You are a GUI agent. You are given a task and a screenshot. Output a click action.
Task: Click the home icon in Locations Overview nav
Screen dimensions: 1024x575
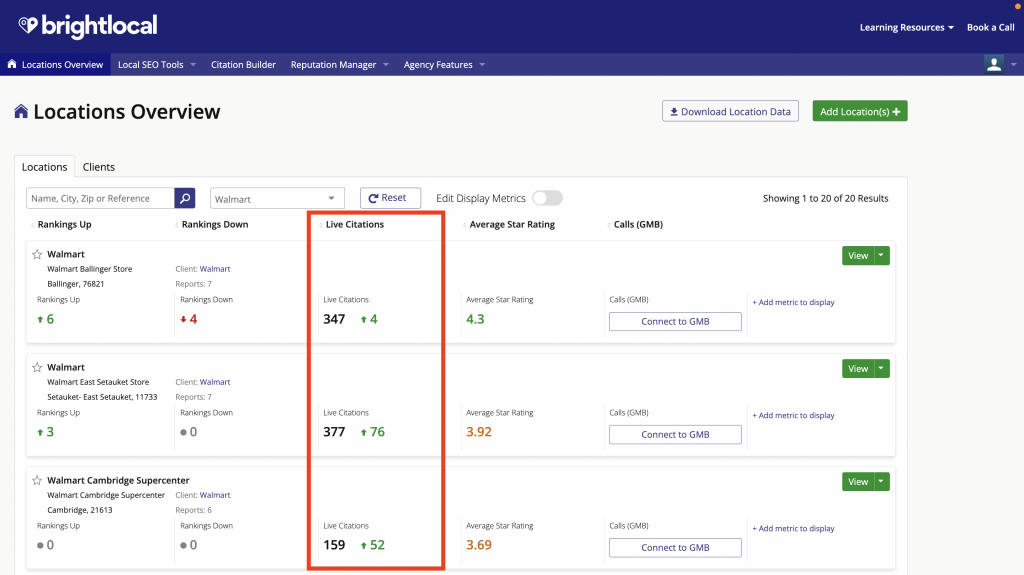(12, 65)
